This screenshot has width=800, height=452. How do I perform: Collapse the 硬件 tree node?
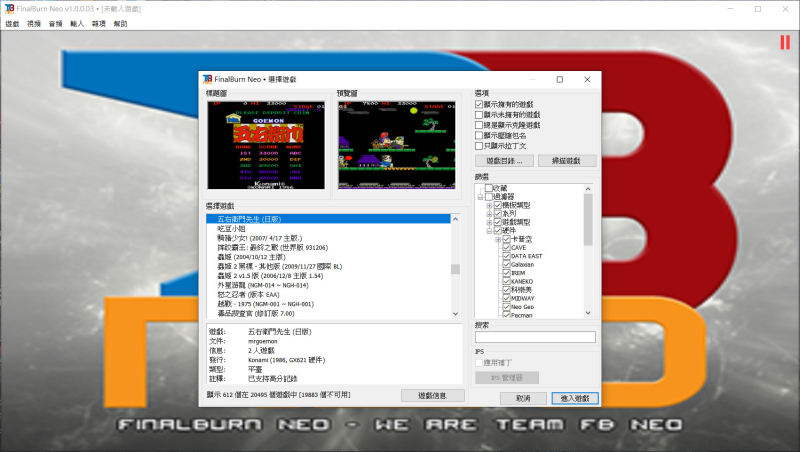click(x=489, y=231)
